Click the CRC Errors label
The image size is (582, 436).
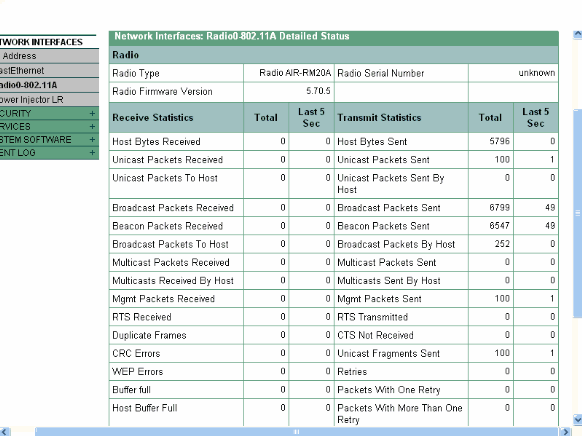[x=136, y=353]
